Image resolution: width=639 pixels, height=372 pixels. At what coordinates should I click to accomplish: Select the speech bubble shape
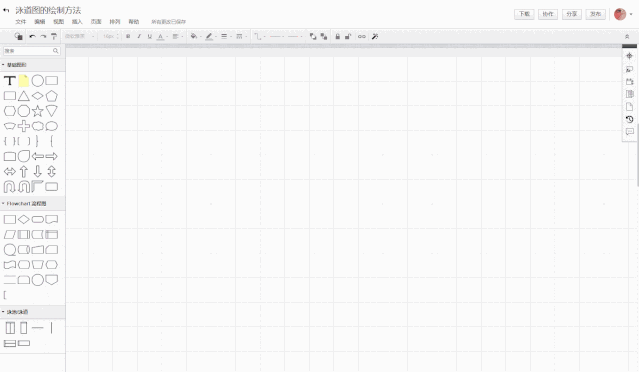(x=51, y=126)
